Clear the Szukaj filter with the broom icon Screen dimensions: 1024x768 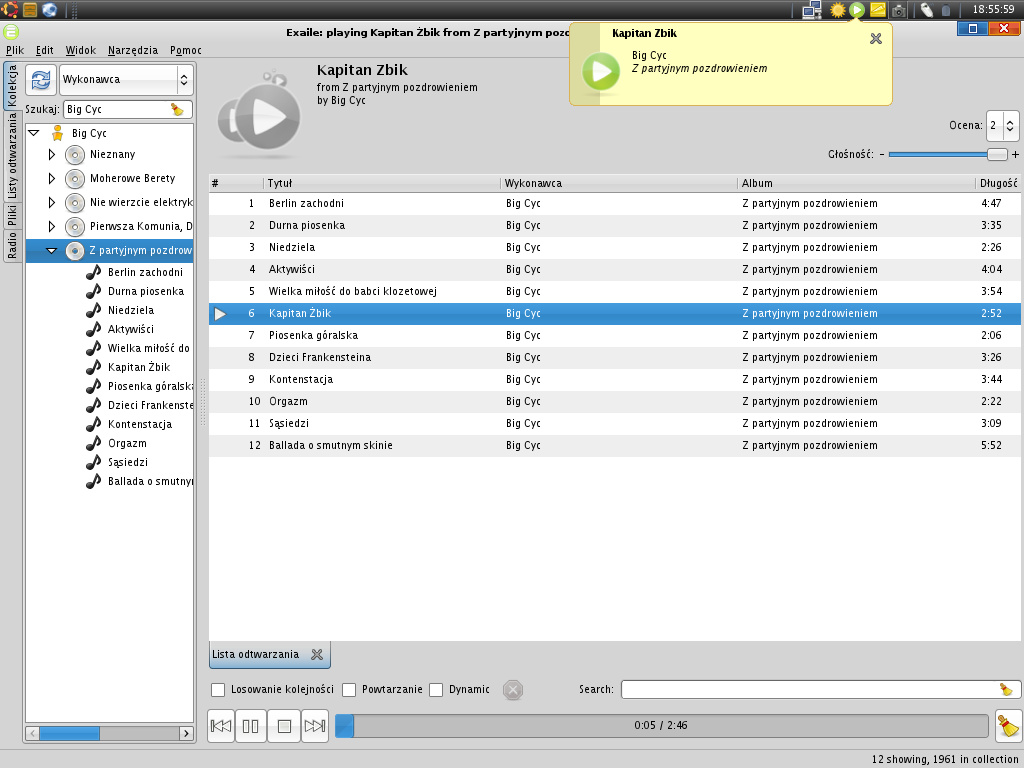pyautogui.click(x=177, y=109)
